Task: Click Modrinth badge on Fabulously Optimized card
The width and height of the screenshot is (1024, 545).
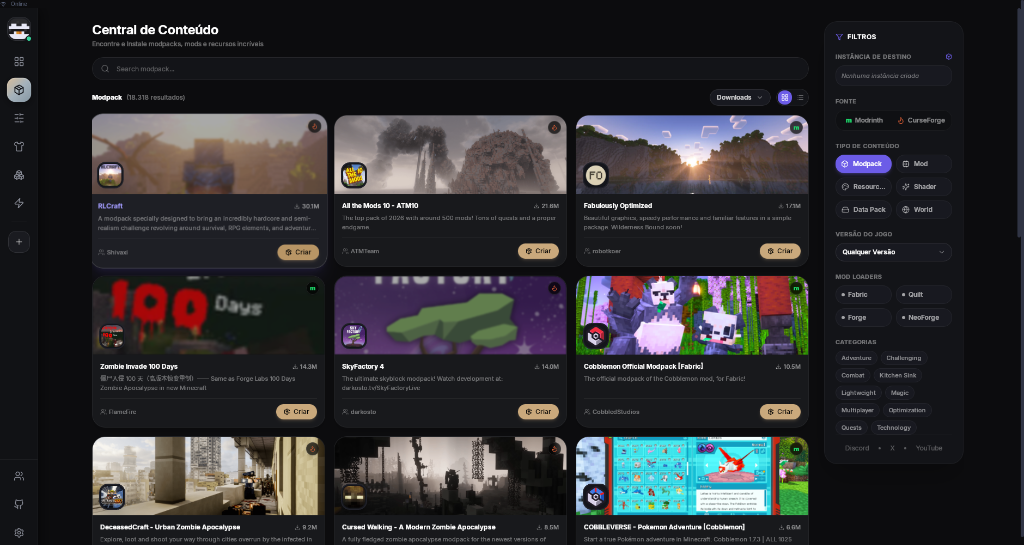Action: [x=795, y=127]
